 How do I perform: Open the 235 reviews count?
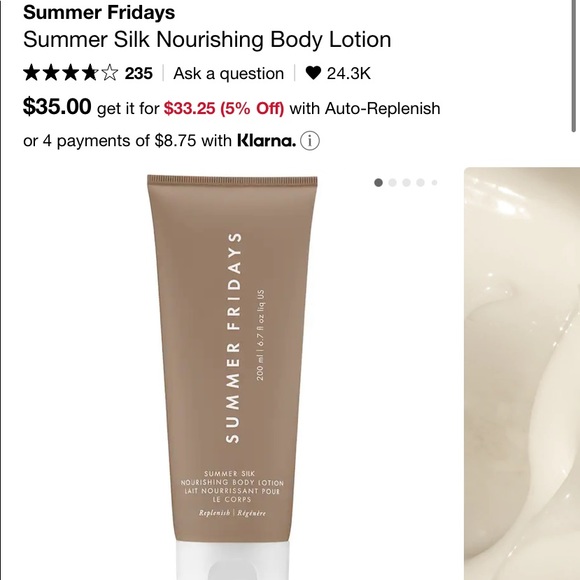(139, 73)
